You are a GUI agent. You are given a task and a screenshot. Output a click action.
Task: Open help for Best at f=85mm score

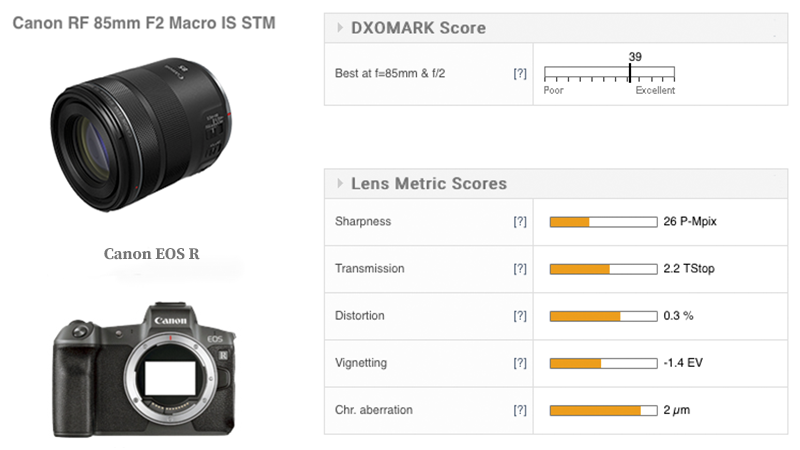coord(520,74)
